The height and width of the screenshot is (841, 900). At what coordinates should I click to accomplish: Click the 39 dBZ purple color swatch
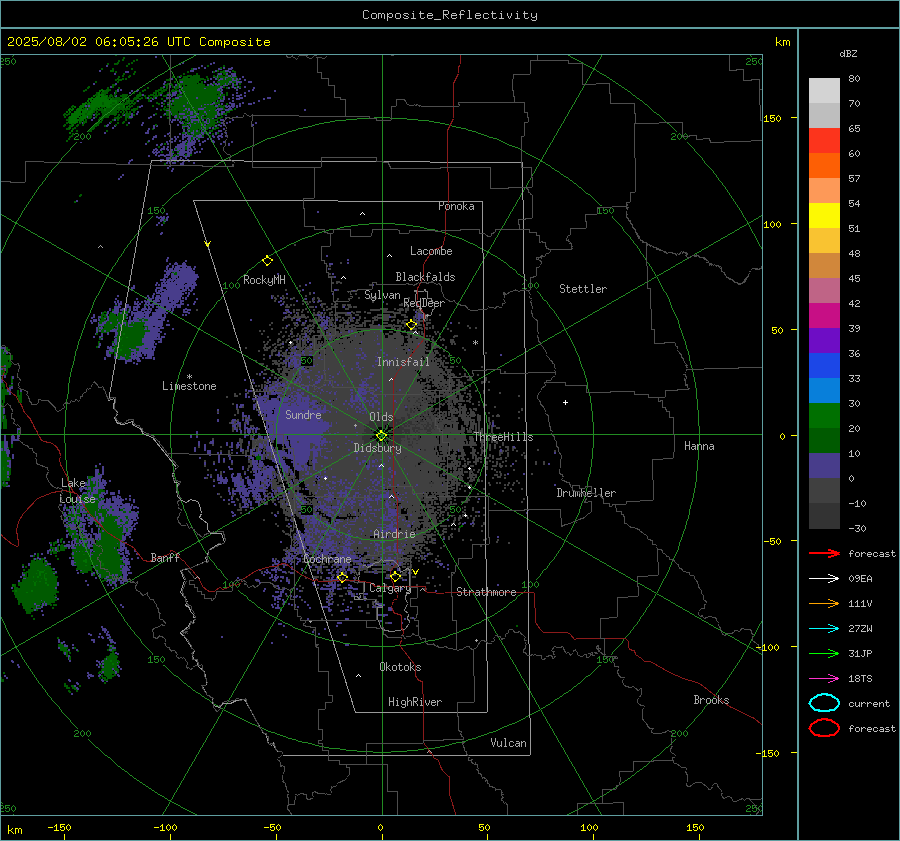[x=824, y=340]
